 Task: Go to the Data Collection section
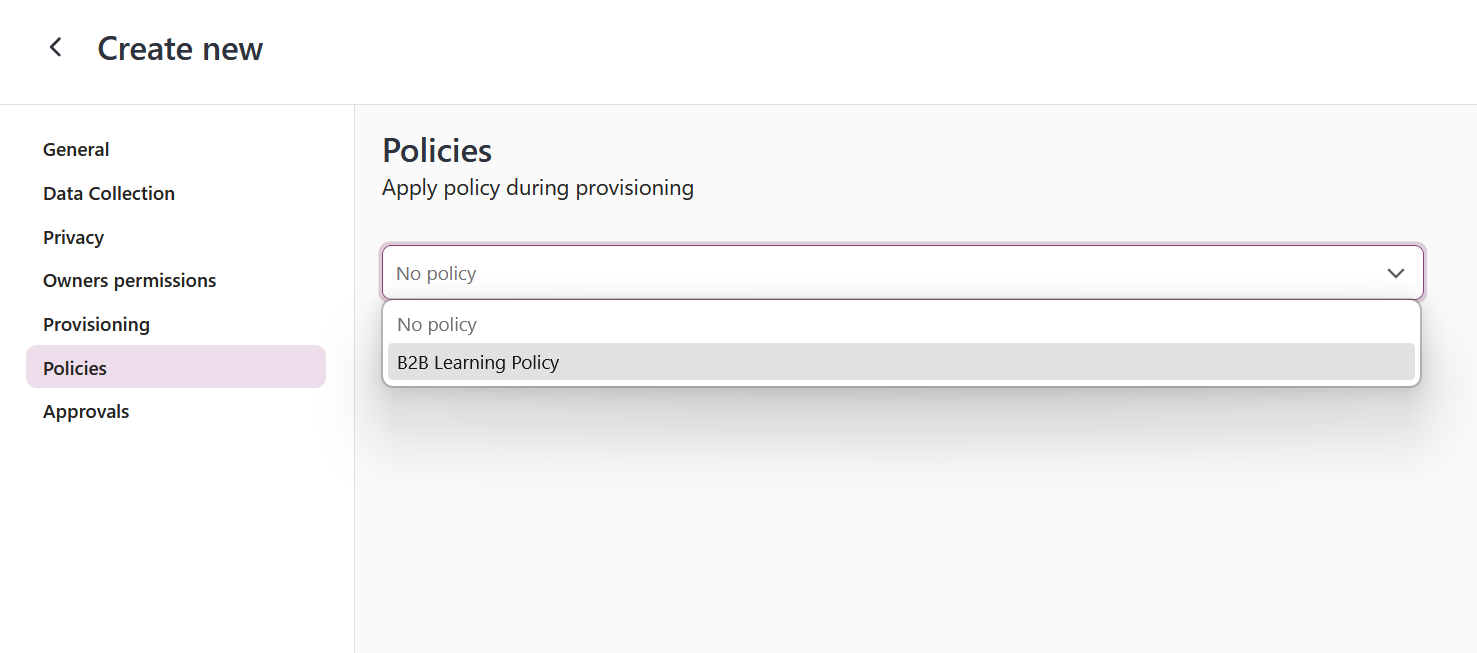[109, 193]
